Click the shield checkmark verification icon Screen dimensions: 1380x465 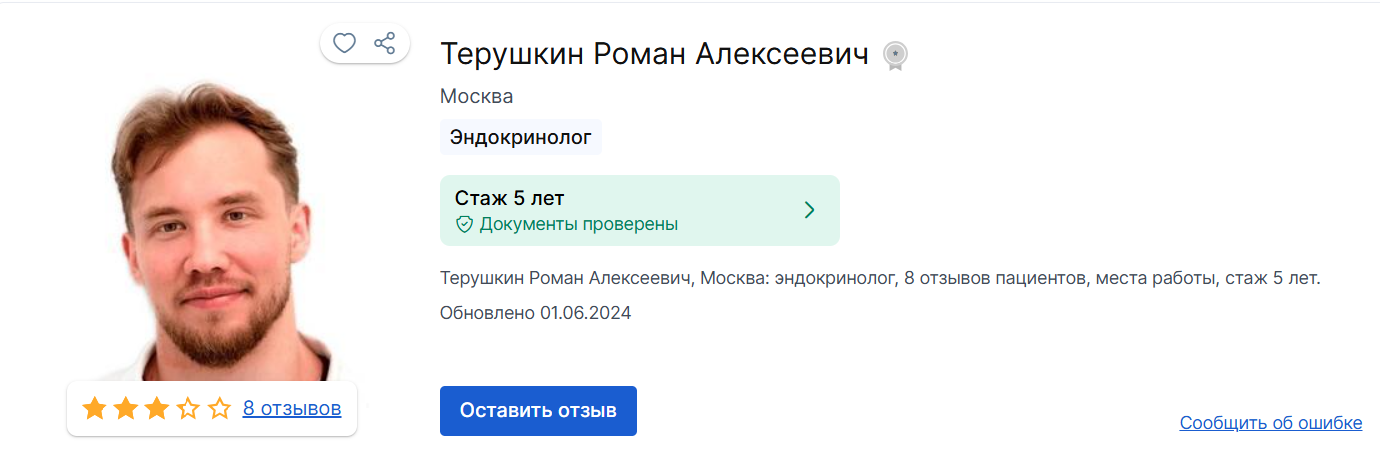(x=464, y=224)
